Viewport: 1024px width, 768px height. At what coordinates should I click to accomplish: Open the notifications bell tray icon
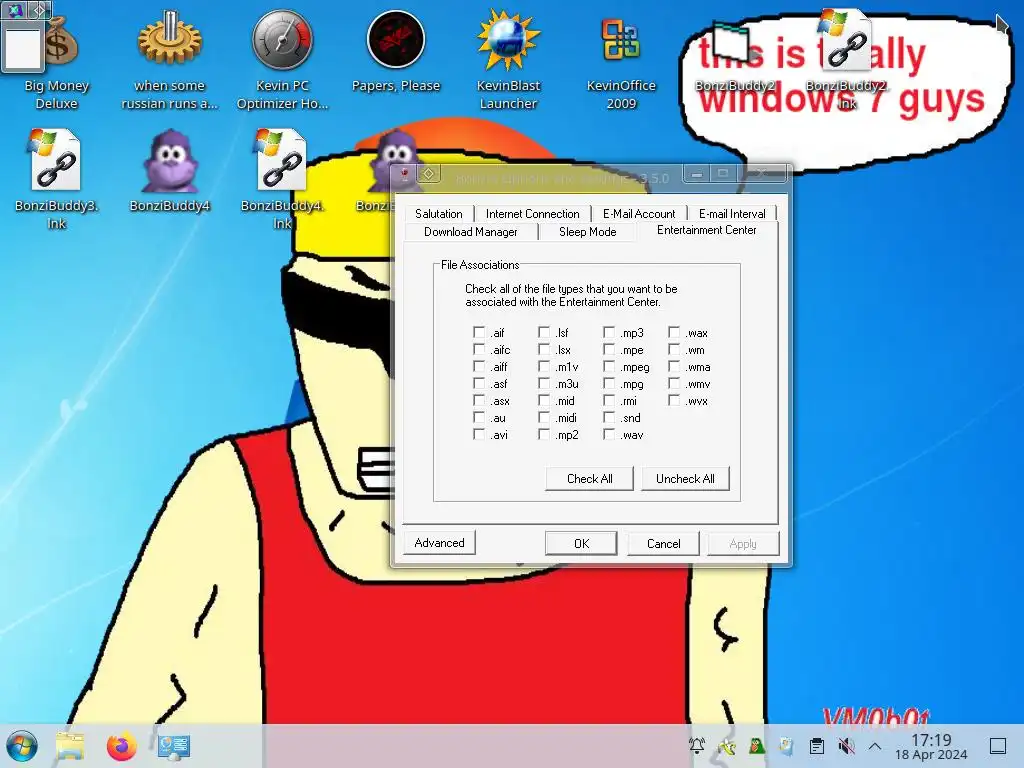pyautogui.click(x=697, y=746)
